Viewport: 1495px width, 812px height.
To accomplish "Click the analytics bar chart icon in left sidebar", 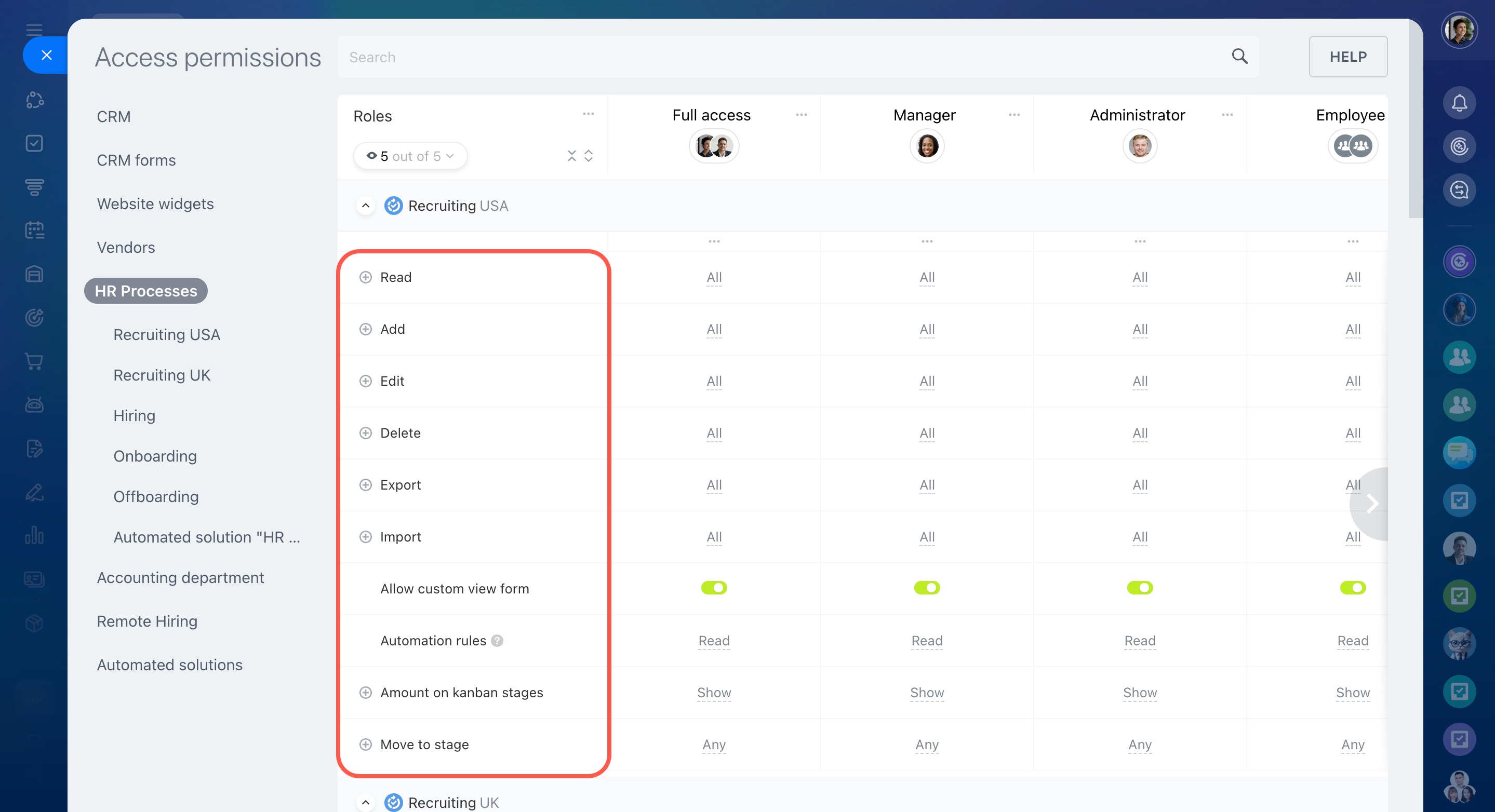I will coord(34,535).
